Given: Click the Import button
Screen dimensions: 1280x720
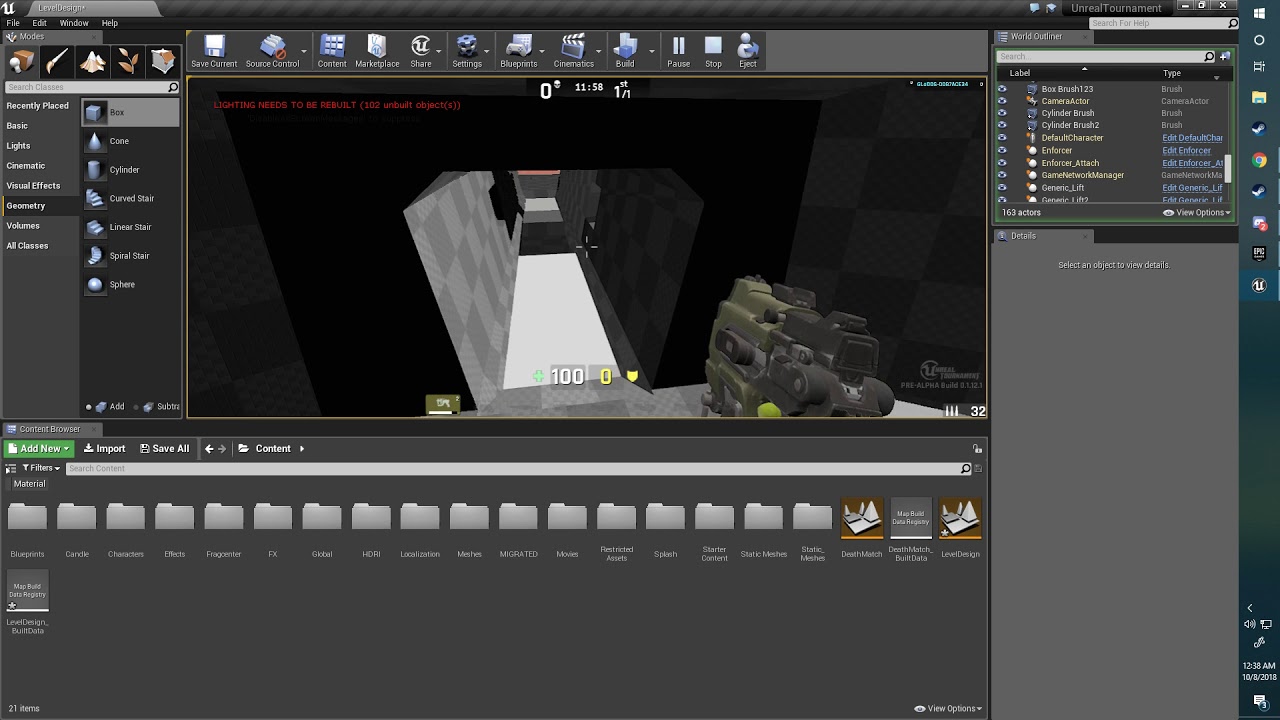Looking at the screenshot, I should [104, 449].
